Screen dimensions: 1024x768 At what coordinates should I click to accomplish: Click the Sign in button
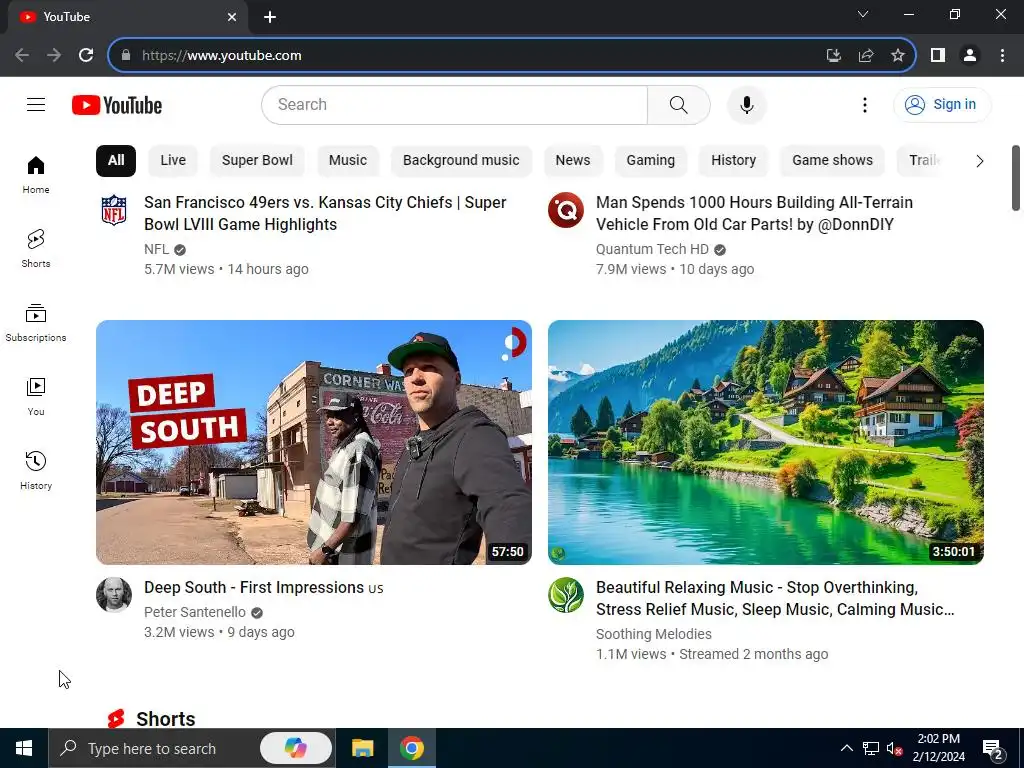pos(942,104)
